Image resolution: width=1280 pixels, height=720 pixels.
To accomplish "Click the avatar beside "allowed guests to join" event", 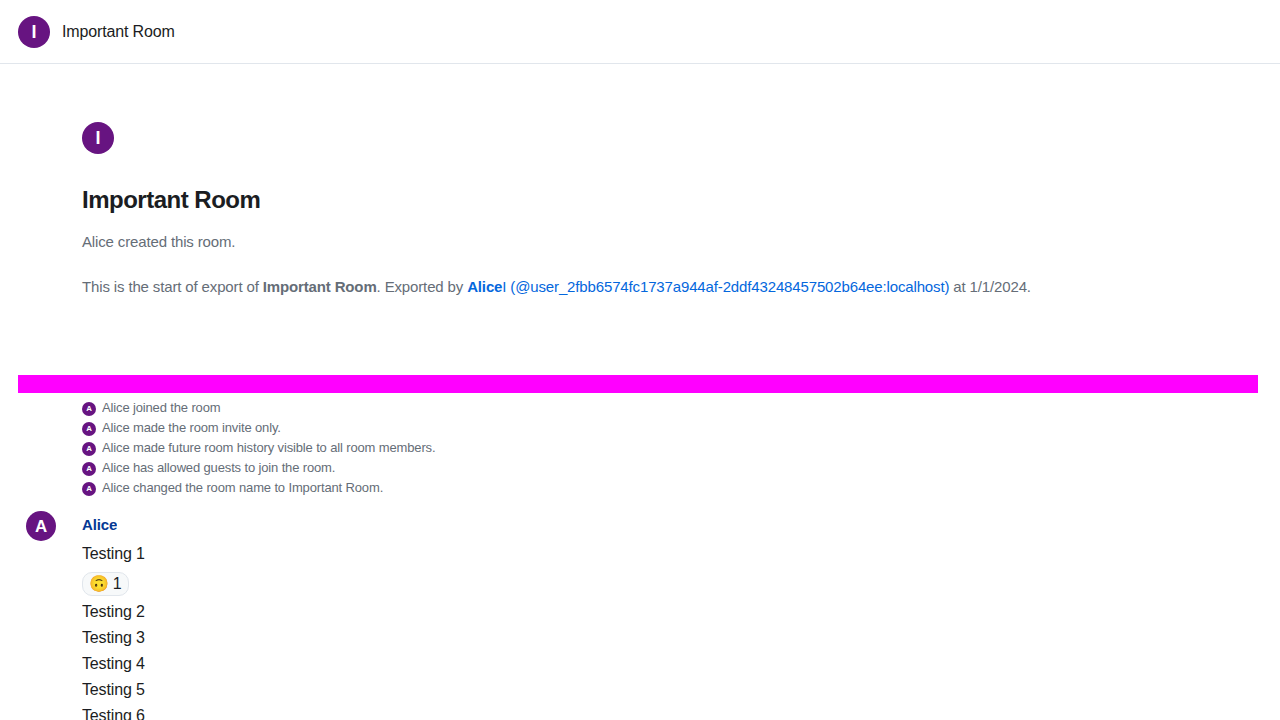I will click(89, 469).
